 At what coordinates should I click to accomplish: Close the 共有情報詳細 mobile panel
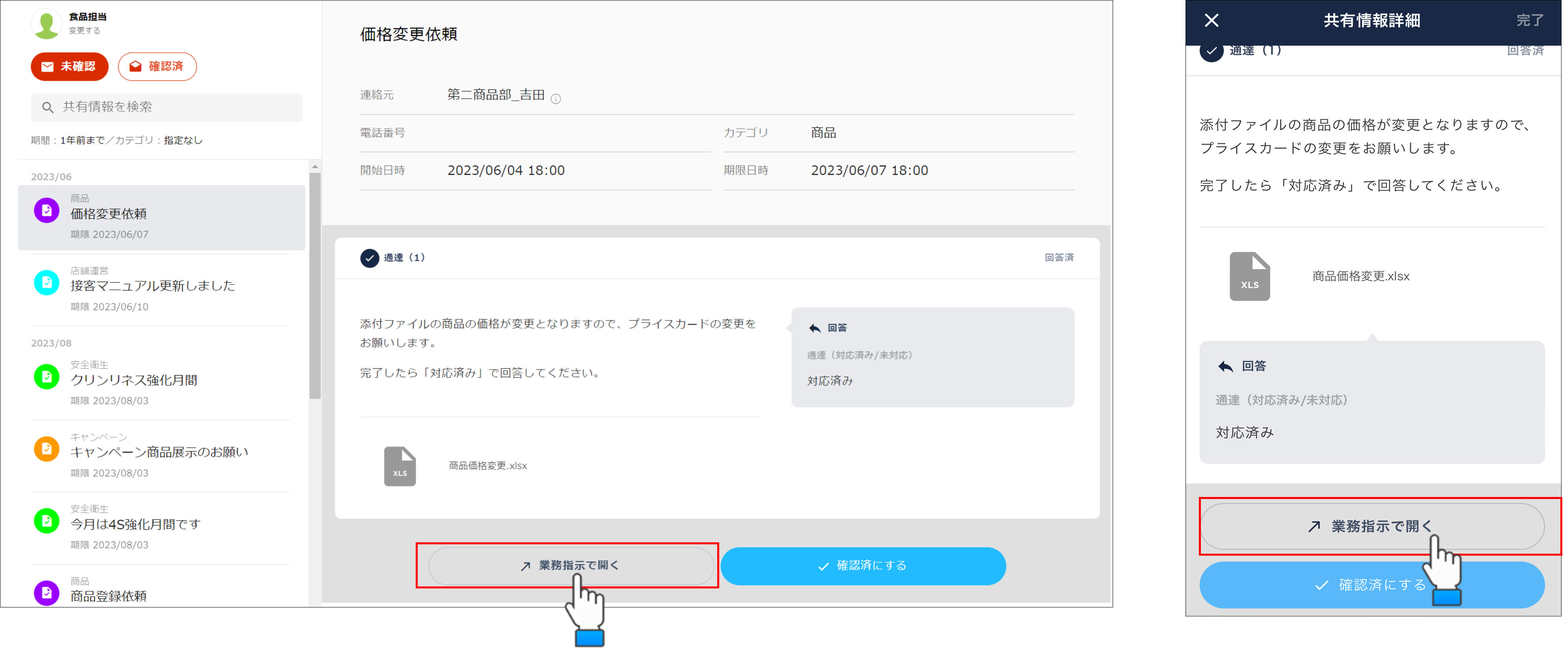coord(1211,21)
